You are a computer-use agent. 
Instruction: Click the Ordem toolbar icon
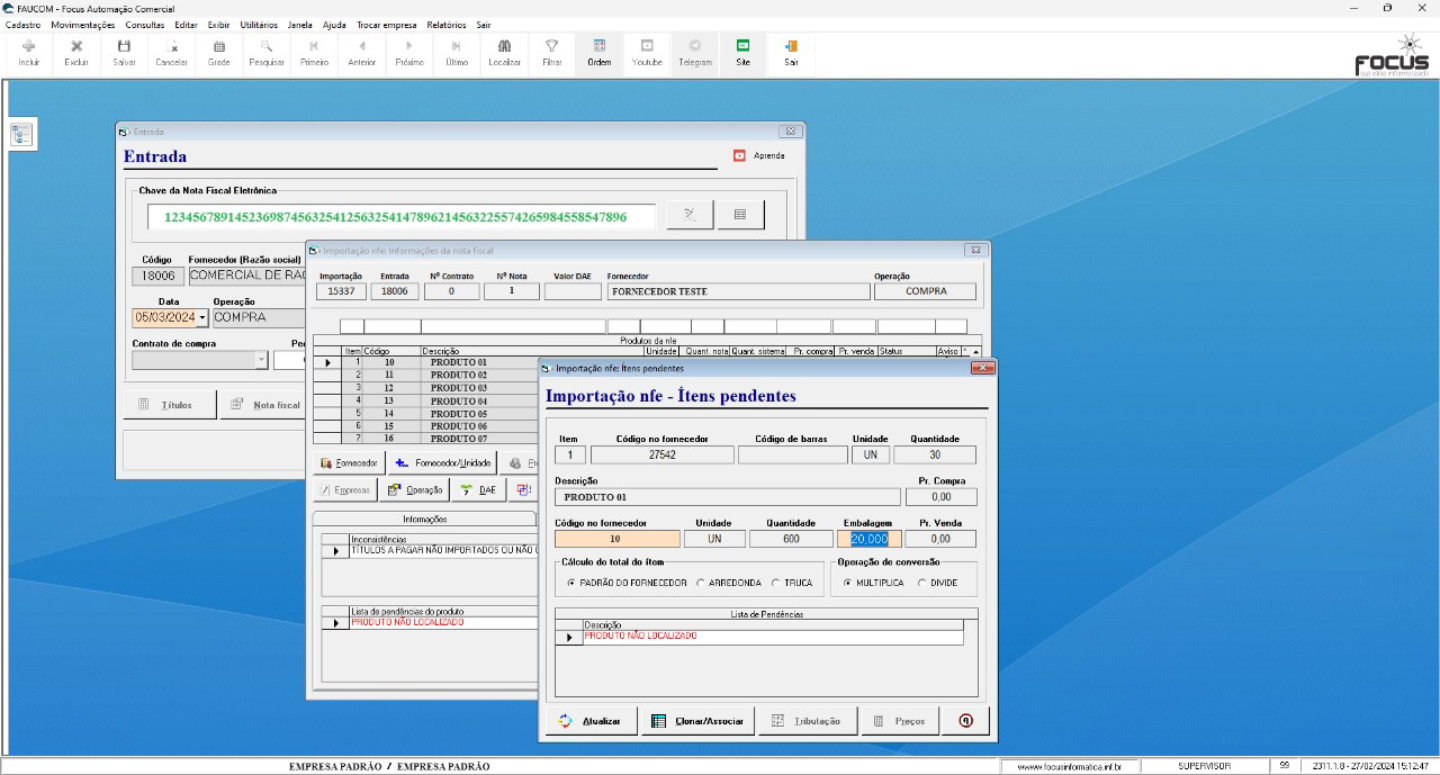pos(599,52)
